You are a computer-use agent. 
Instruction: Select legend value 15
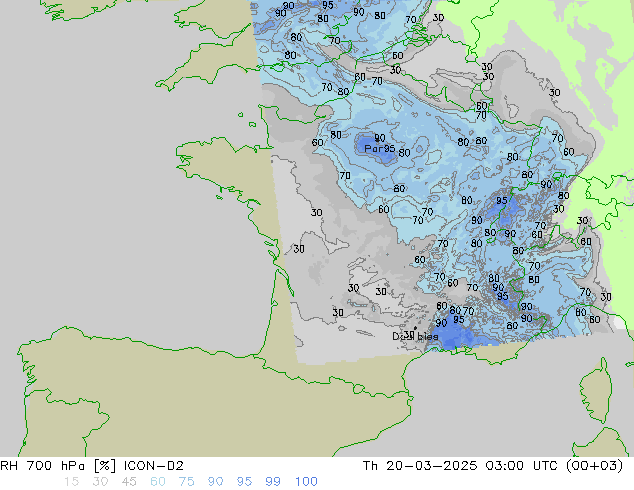71,482
